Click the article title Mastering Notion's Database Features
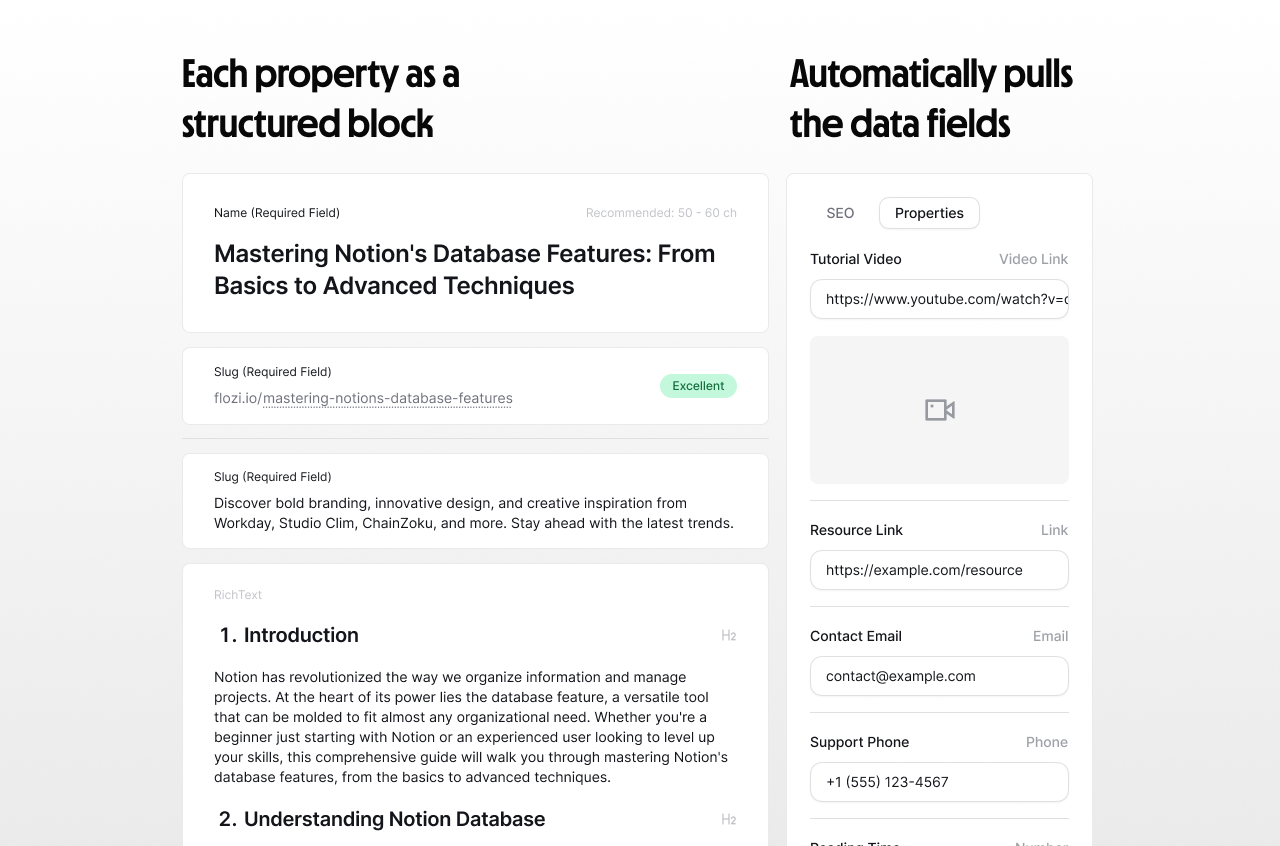This screenshot has height=846, width=1280. (465, 269)
